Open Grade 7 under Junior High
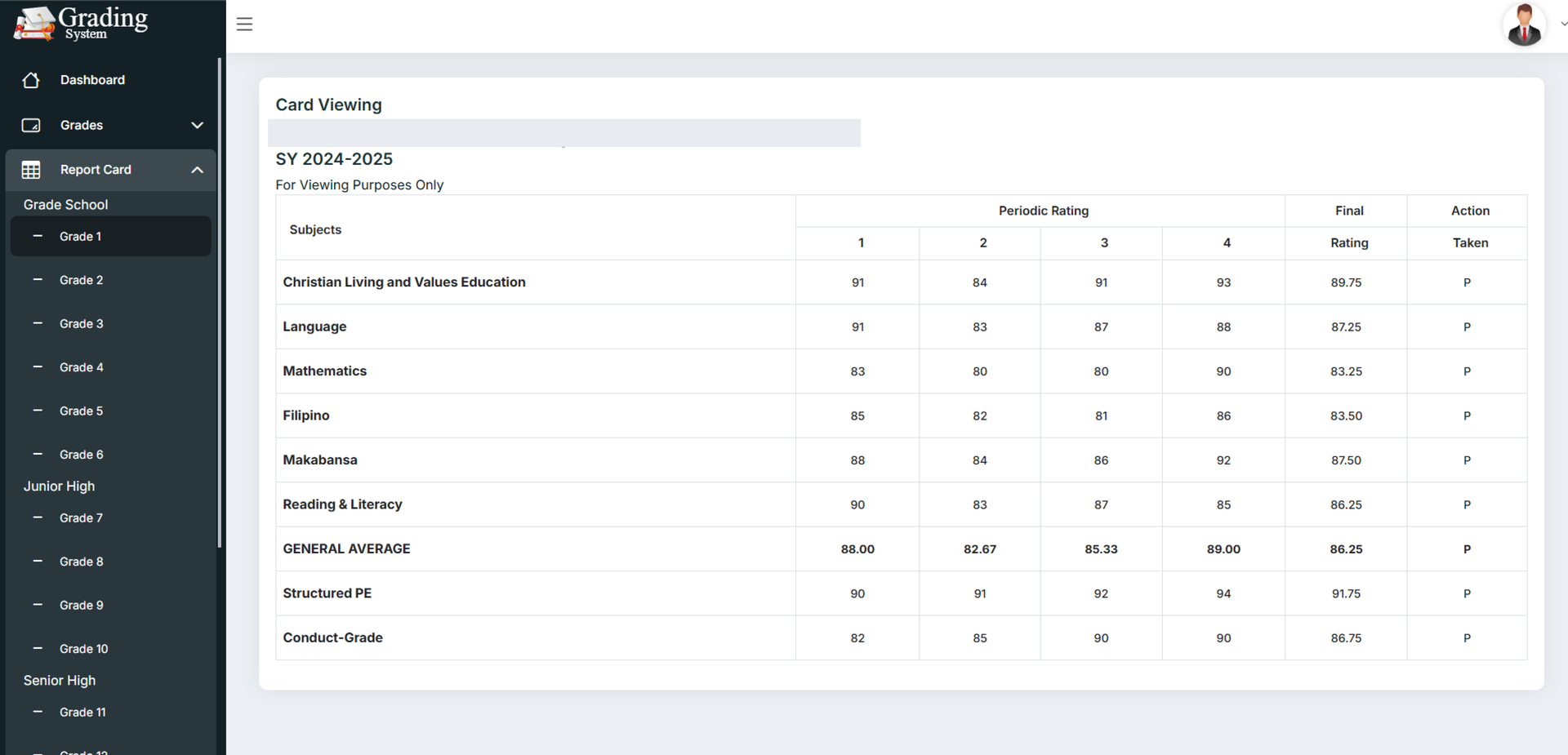The image size is (1568, 755). click(x=81, y=518)
